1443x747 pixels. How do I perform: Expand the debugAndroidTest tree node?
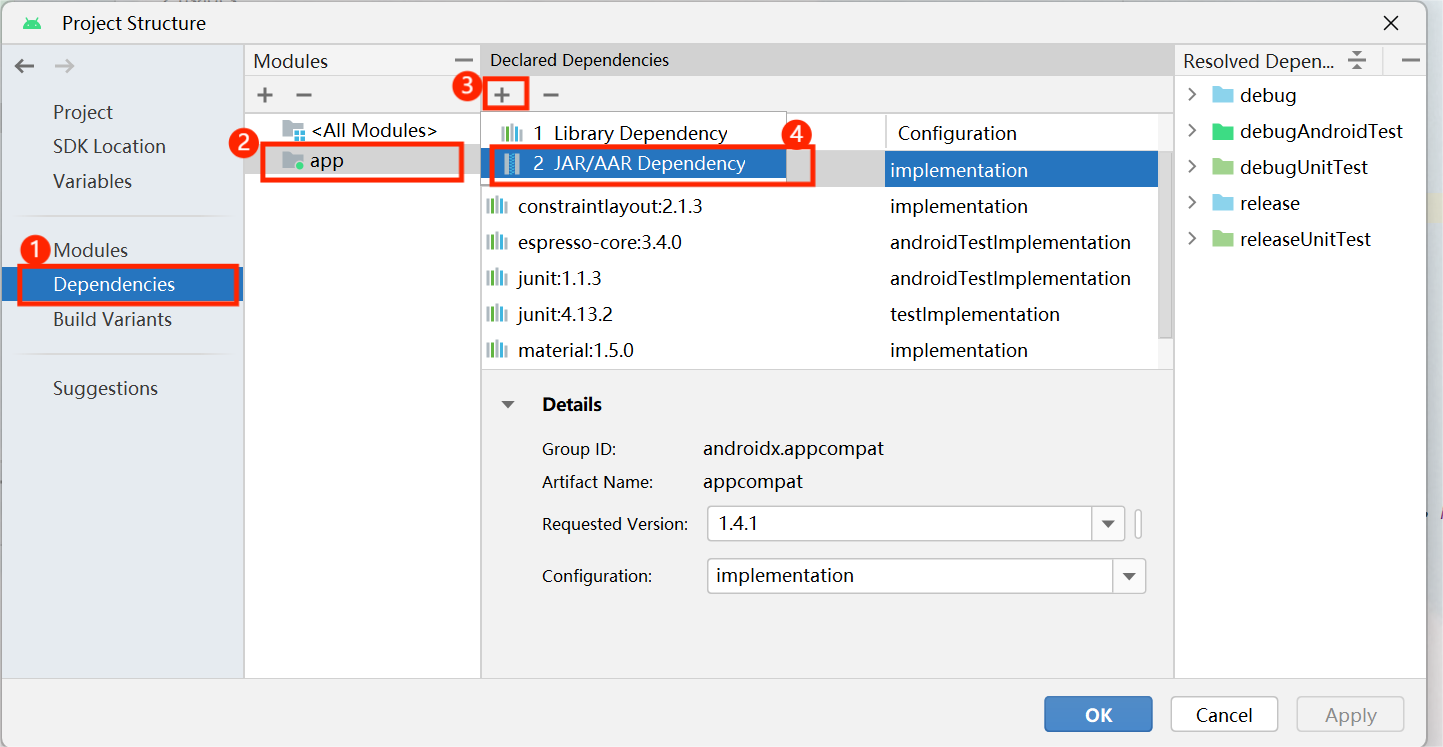point(1192,131)
